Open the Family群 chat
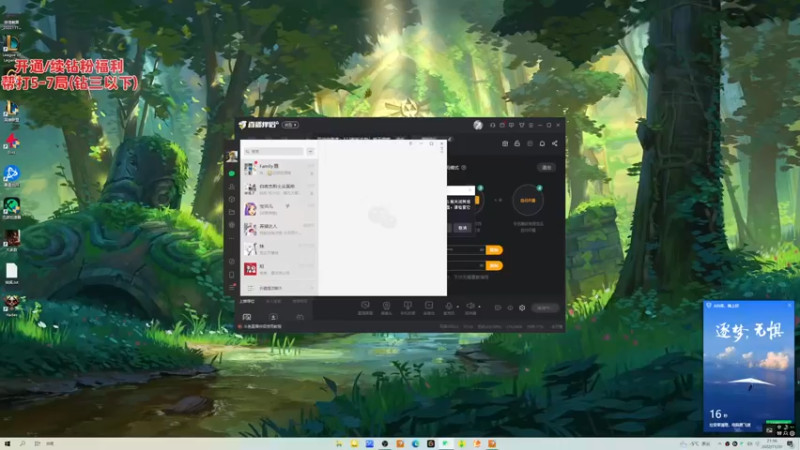 (279, 169)
